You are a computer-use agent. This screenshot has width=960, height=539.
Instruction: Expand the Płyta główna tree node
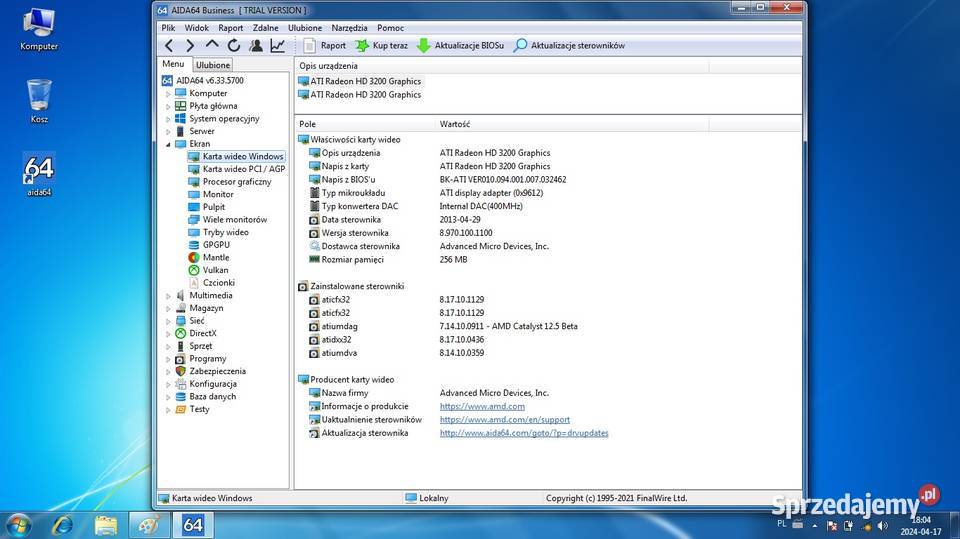pyautogui.click(x=168, y=107)
